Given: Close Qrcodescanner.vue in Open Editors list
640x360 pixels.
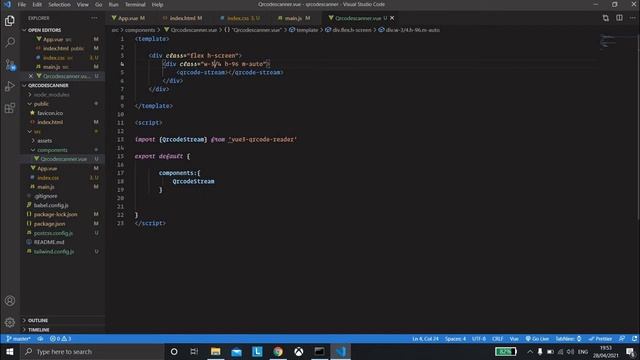Looking at the screenshot, I should (31, 76).
